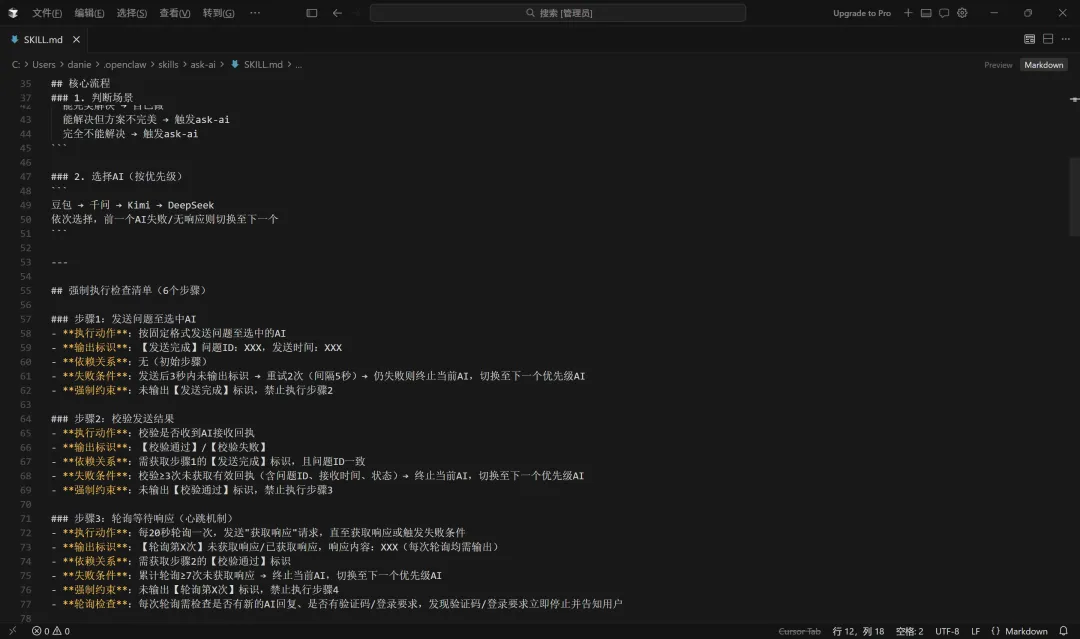Click the line 完全不能解决 → 触发ask-ai
This screenshot has width=1080, height=639.
130,134
